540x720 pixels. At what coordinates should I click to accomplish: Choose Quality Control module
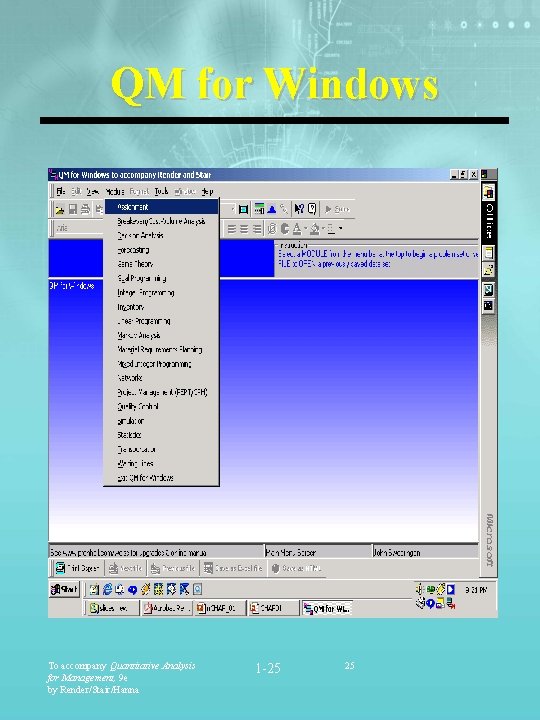point(161,406)
